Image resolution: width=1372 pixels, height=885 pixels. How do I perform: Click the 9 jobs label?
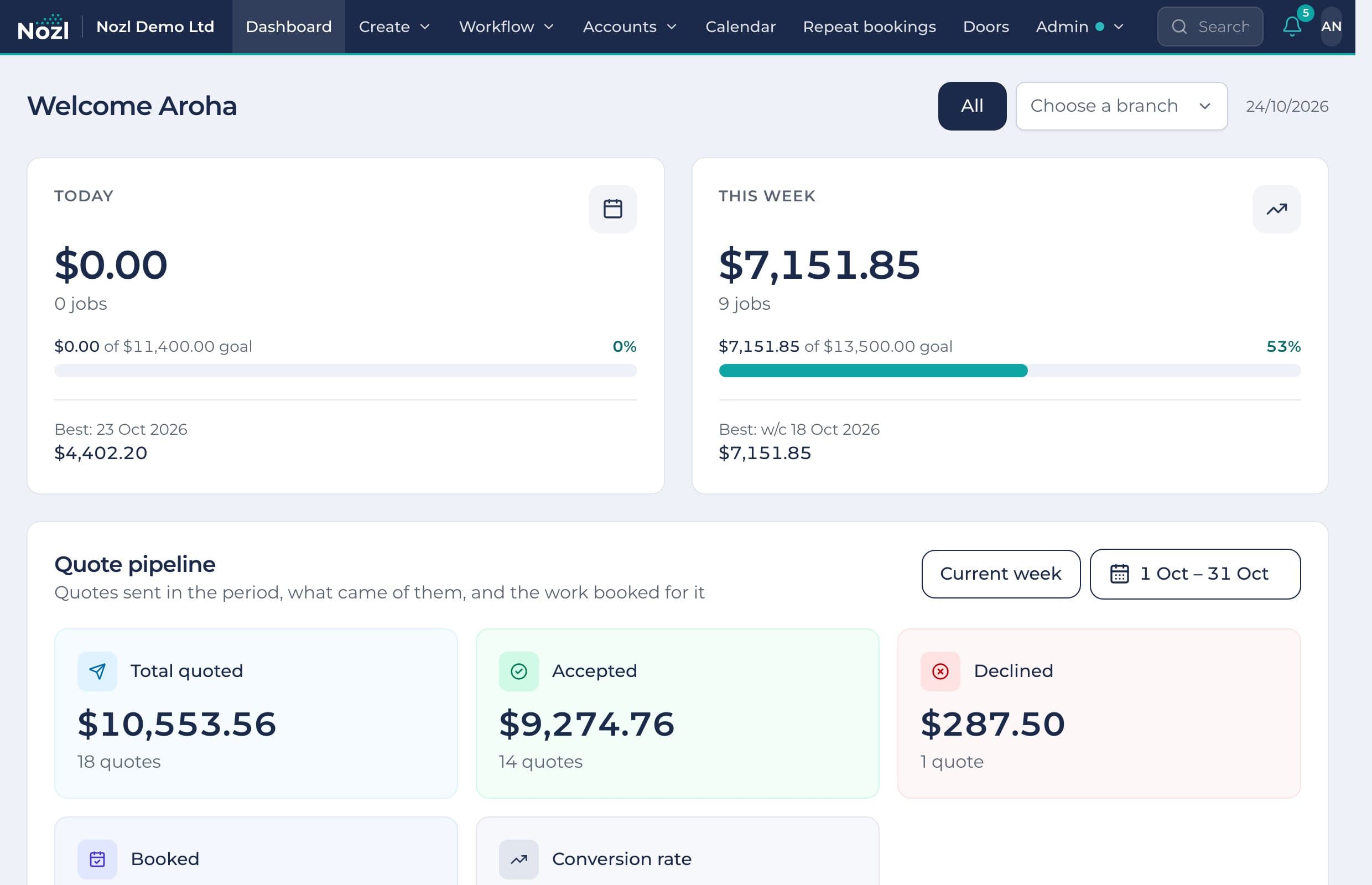[x=744, y=304]
